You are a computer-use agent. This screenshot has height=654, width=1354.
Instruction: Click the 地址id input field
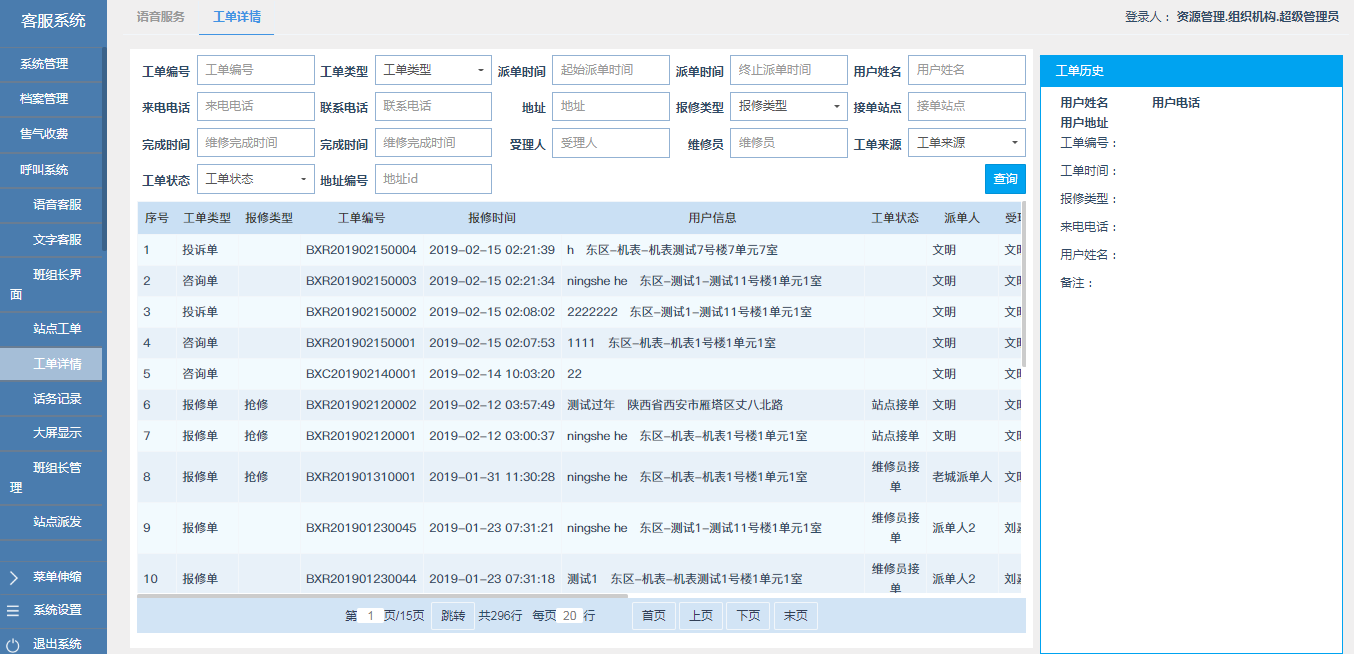(x=433, y=179)
